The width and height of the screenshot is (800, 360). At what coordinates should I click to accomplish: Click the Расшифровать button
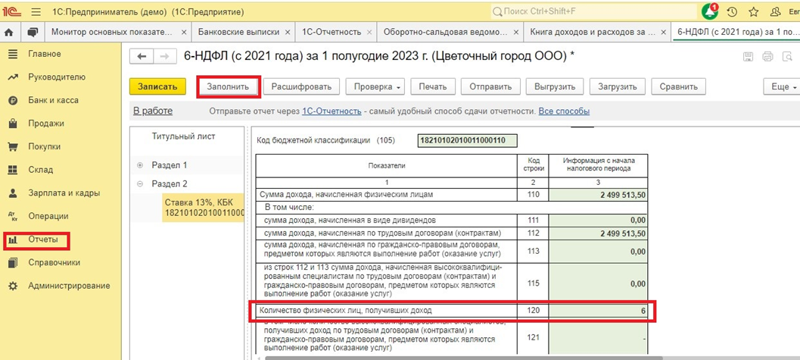point(302,87)
